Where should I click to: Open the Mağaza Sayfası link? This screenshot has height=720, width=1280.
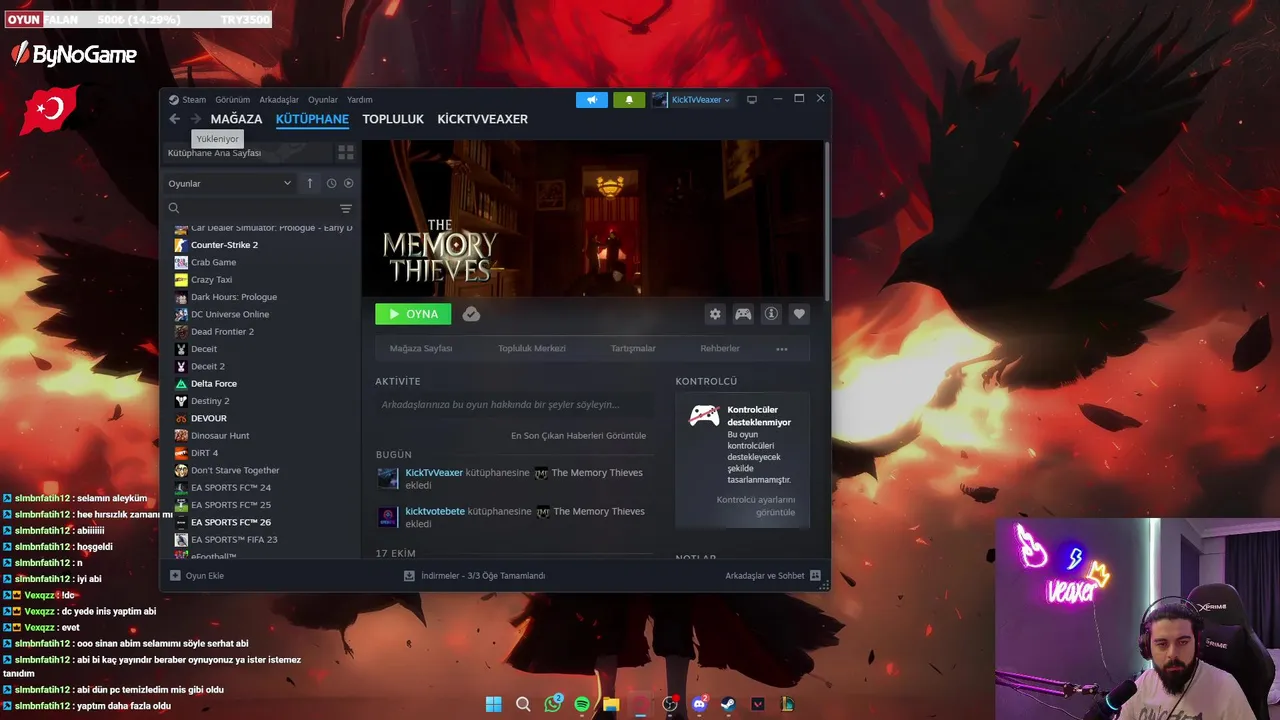tap(421, 349)
